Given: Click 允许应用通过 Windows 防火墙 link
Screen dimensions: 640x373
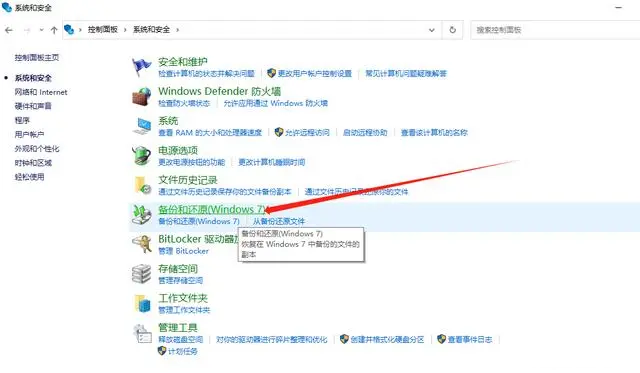Looking at the screenshot, I should [x=276, y=103].
